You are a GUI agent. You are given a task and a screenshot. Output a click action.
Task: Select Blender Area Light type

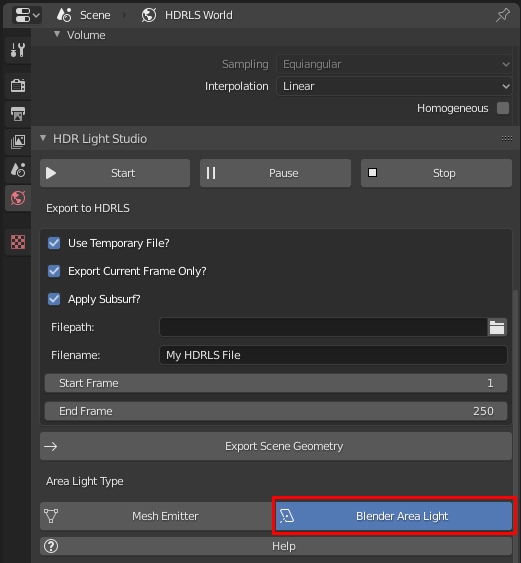coord(394,516)
